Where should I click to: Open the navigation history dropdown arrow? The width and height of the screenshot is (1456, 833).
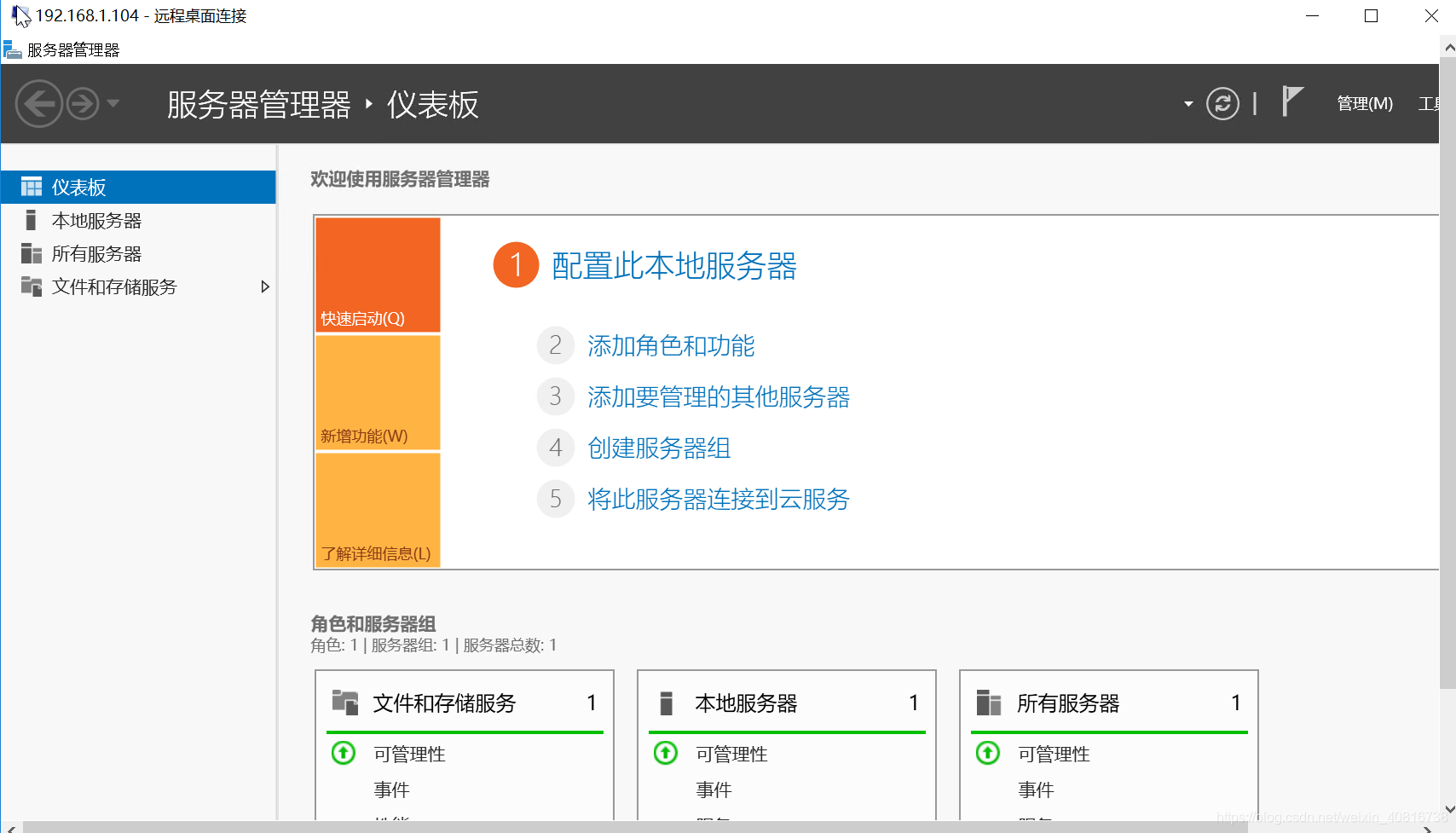[x=113, y=104]
